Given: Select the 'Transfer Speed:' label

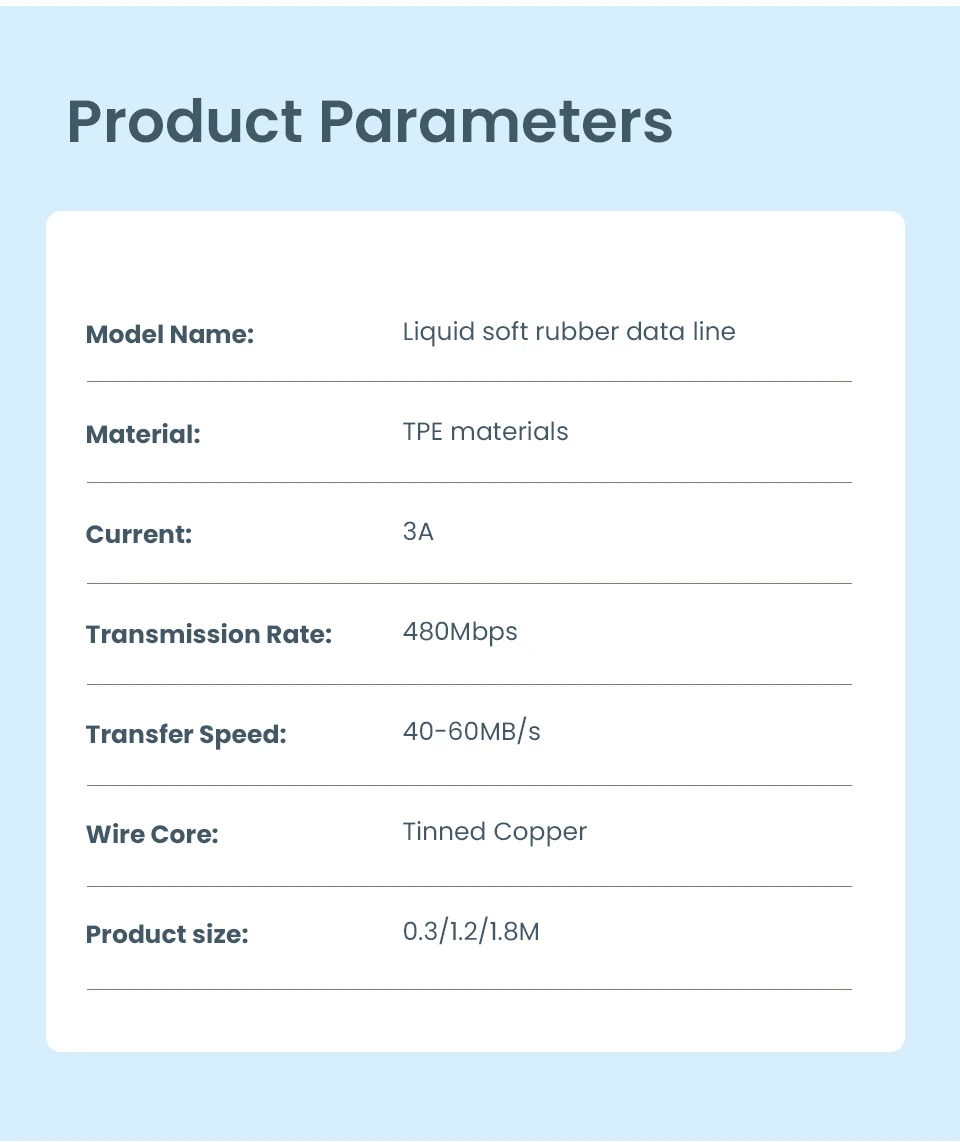Looking at the screenshot, I should [186, 734].
